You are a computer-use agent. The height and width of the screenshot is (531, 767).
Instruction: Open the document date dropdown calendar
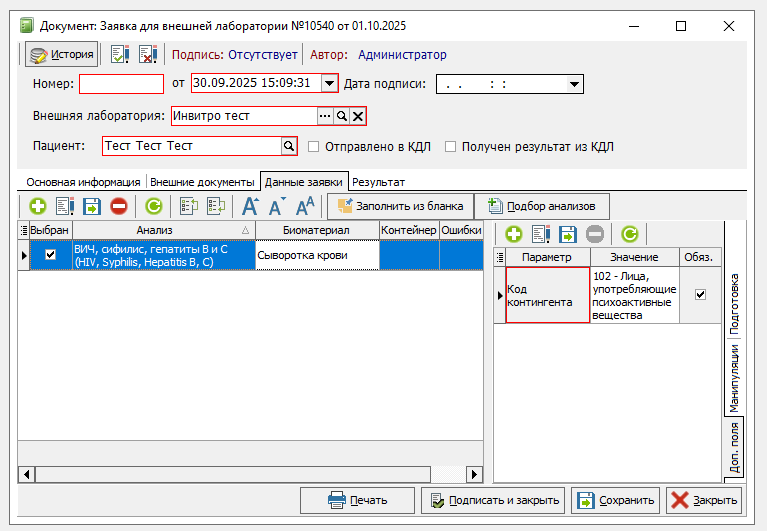(x=329, y=84)
